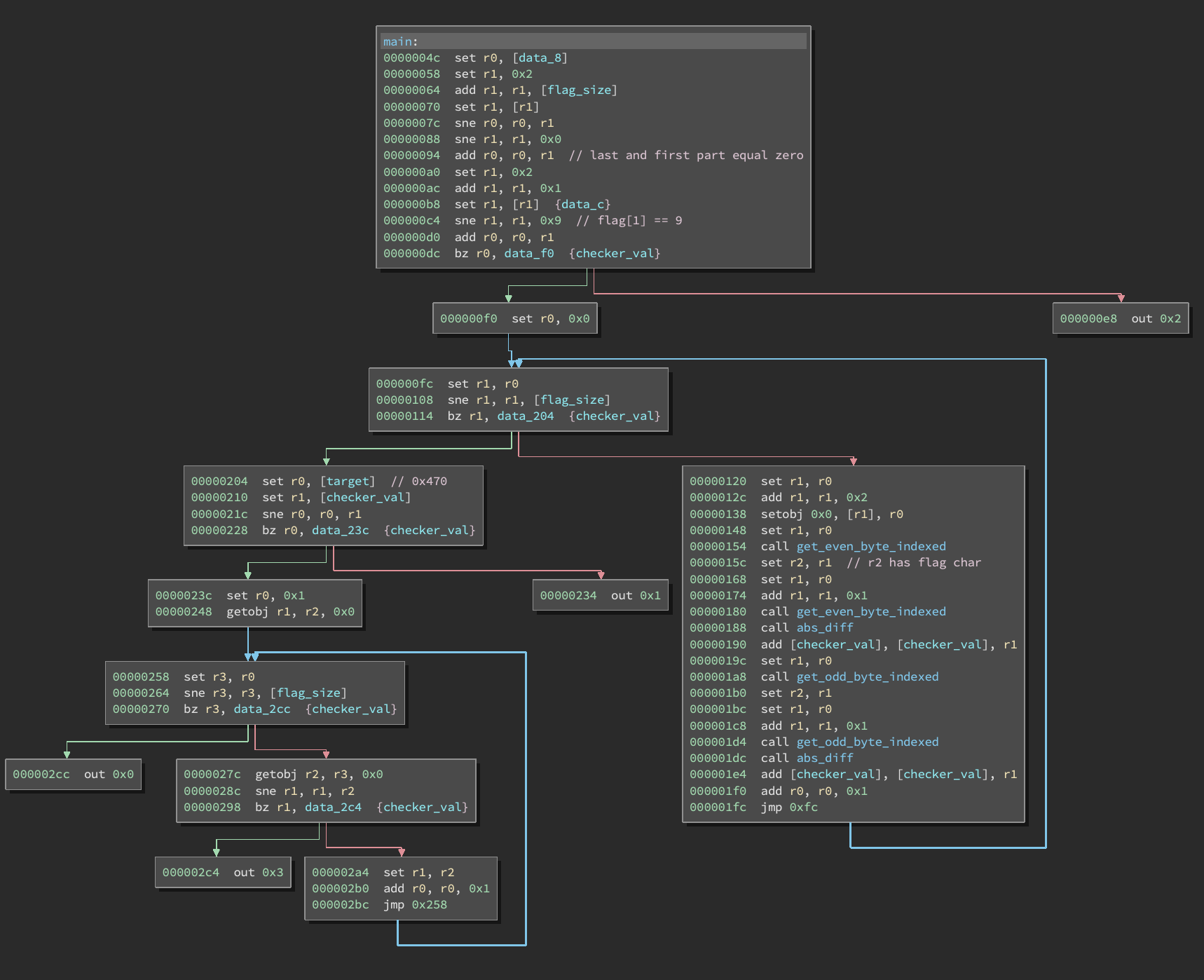This screenshot has width=1204, height=980.
Task: Follow the data_8 reference at 0000004c
Action: (540, 57)
